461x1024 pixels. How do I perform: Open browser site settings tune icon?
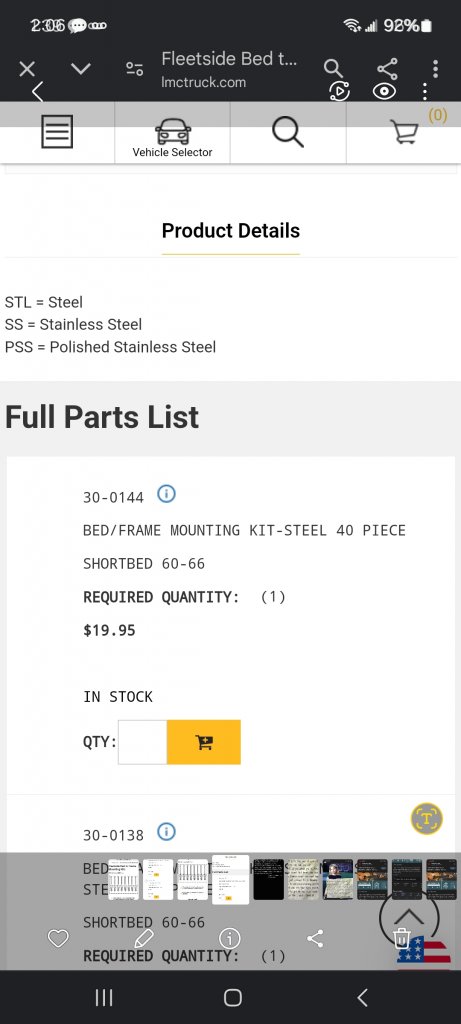click(x=135, y=69)
